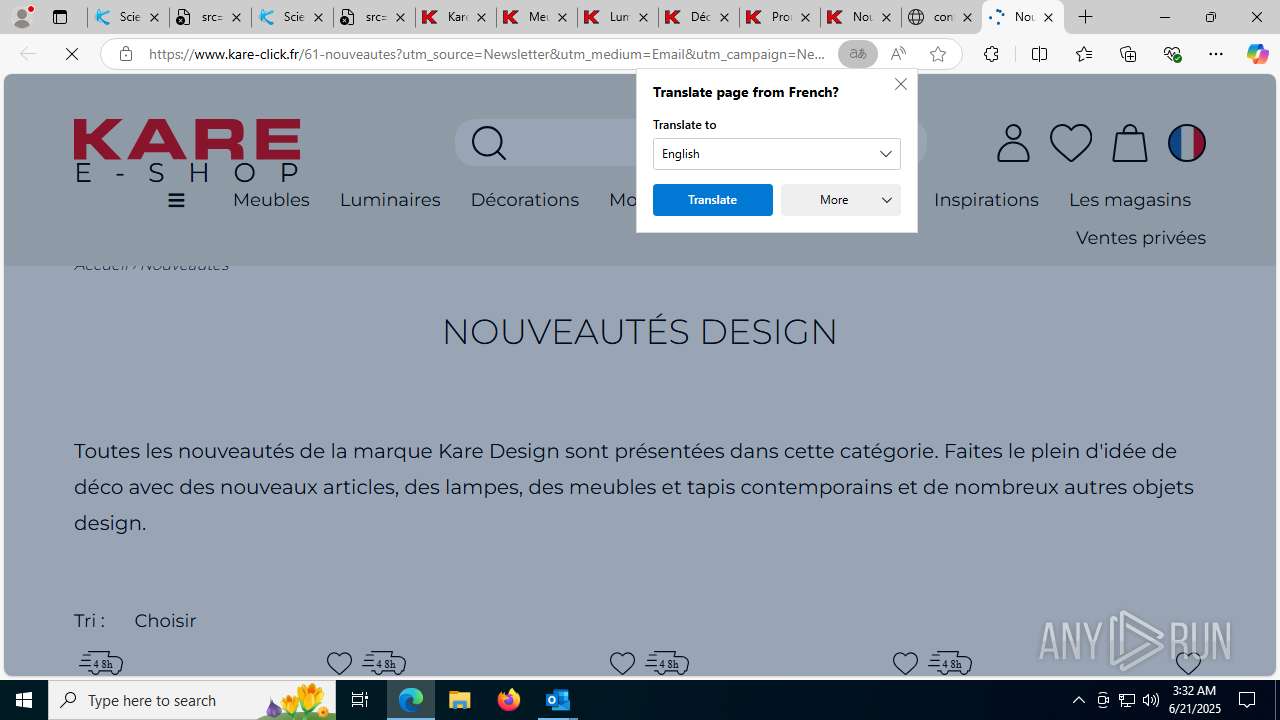Open the Ventes privées link
The image size is (1280, 720).
tap(1141, 238)
